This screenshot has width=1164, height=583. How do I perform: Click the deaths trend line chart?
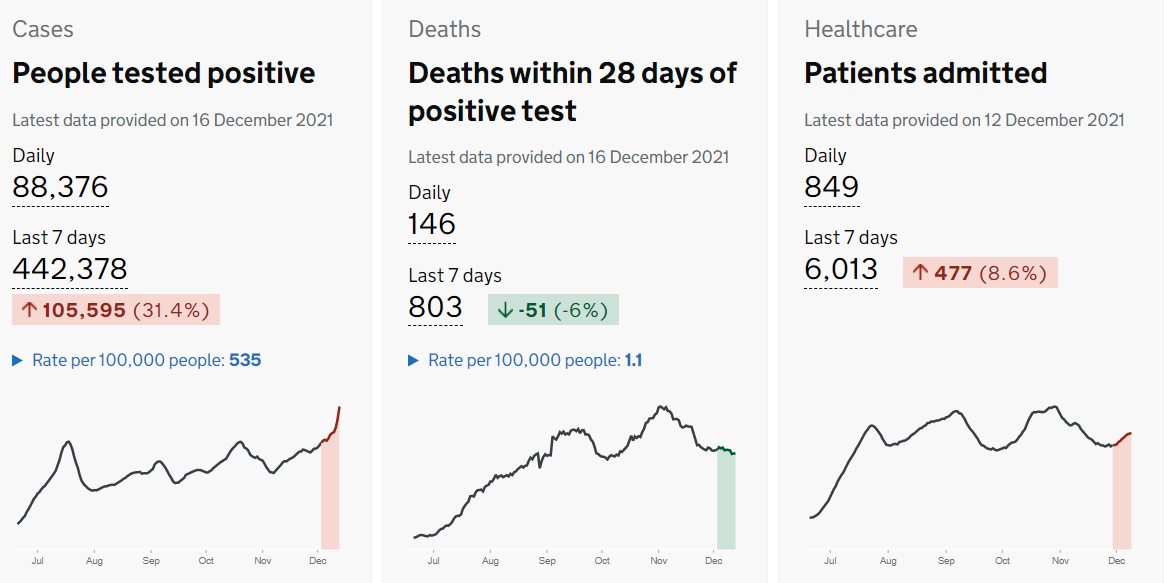pyautogui.click(x=575, y=480)
